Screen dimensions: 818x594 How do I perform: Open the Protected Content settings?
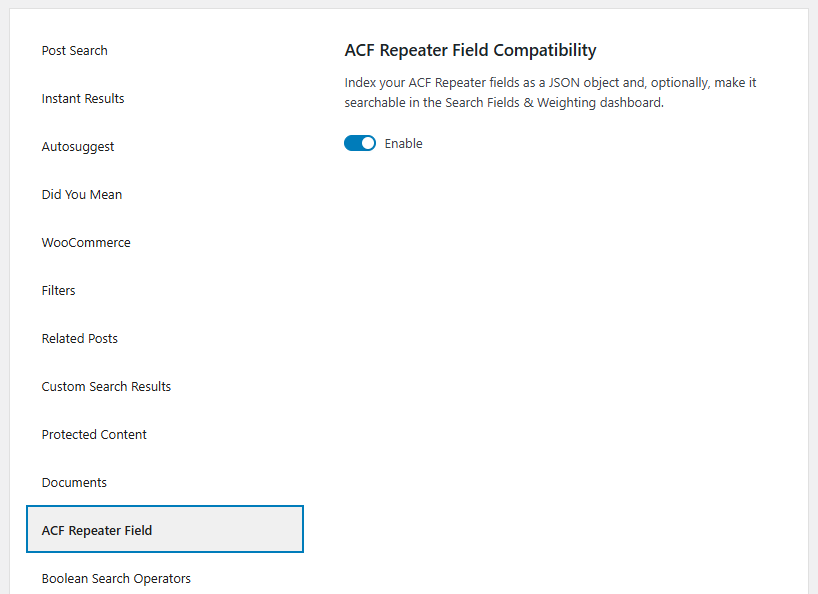tap(94, 434)
